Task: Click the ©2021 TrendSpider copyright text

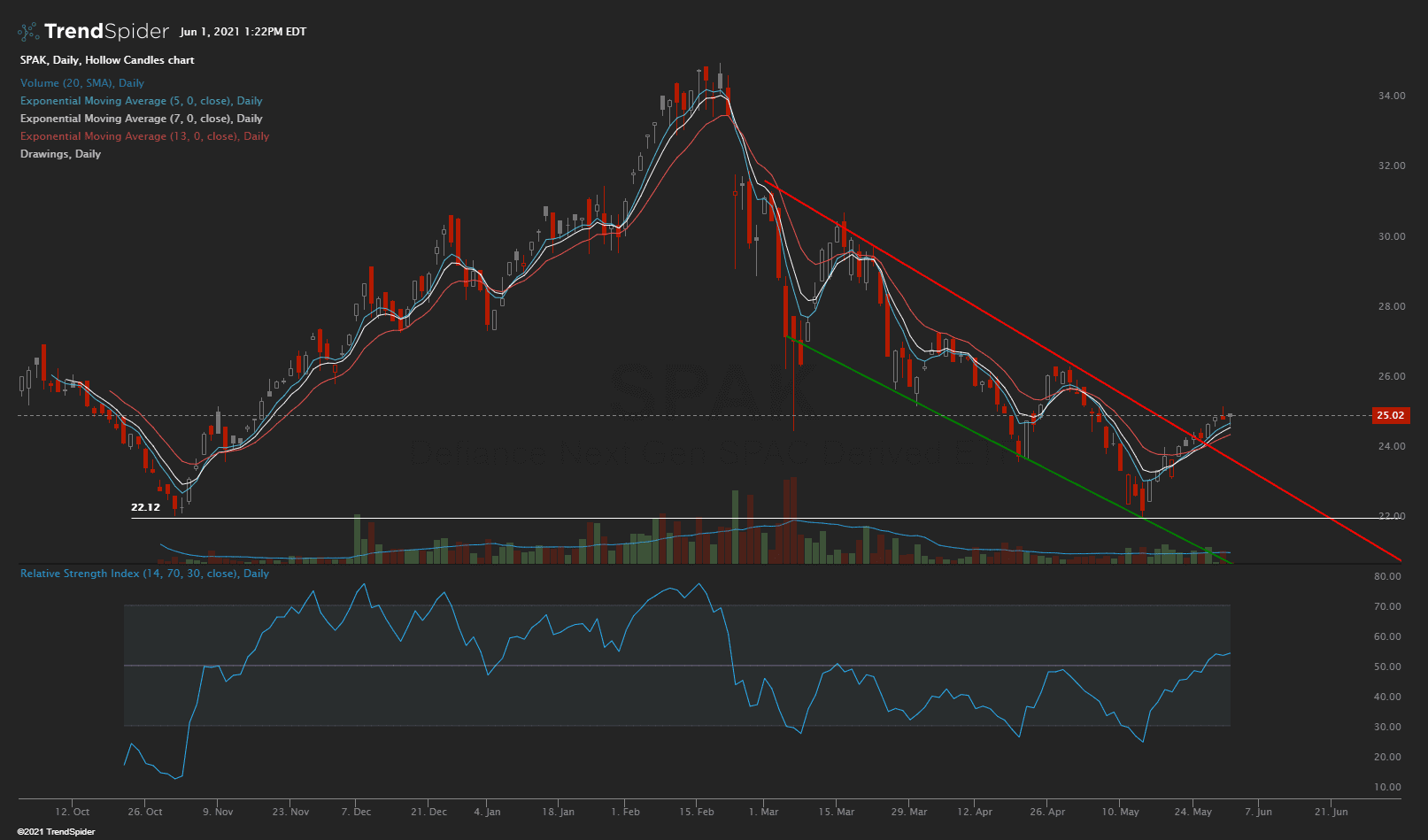Action: tap(56, 832)
